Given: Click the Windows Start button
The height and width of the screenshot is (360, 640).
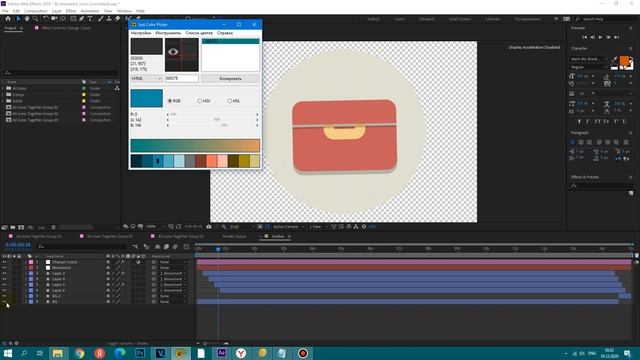Looking at the screenshot, I should tap(8, 353).
